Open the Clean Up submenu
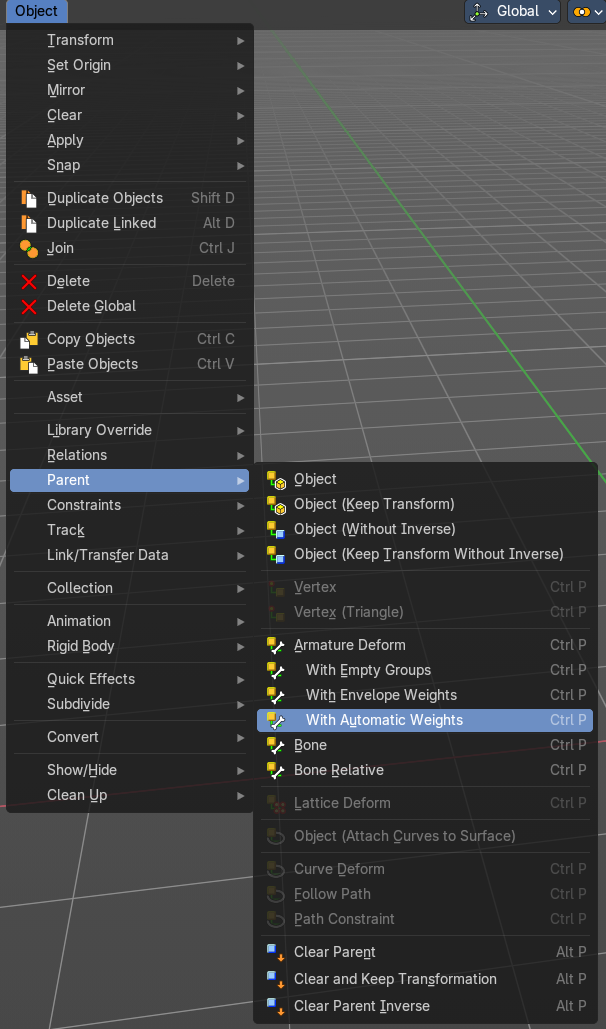The image size is (606, 1029). coord(129,795)
